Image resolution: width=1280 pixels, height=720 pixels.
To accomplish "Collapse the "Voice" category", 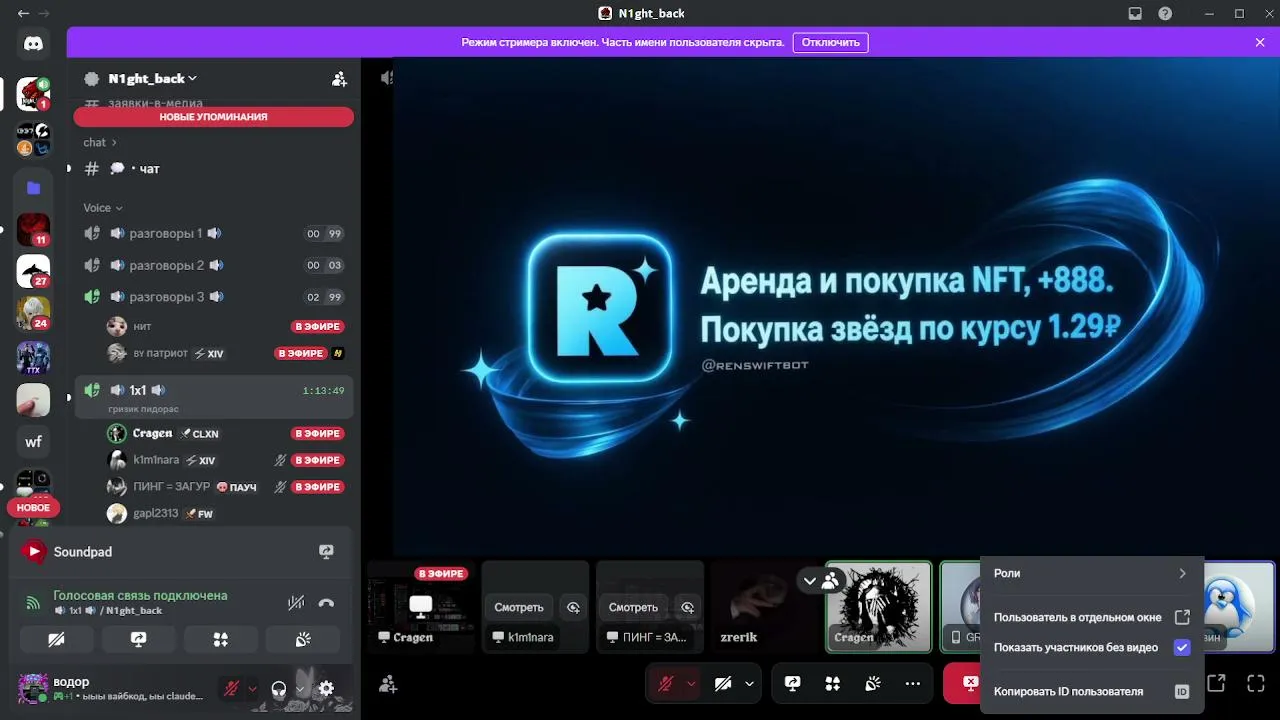I will point(103,208).
